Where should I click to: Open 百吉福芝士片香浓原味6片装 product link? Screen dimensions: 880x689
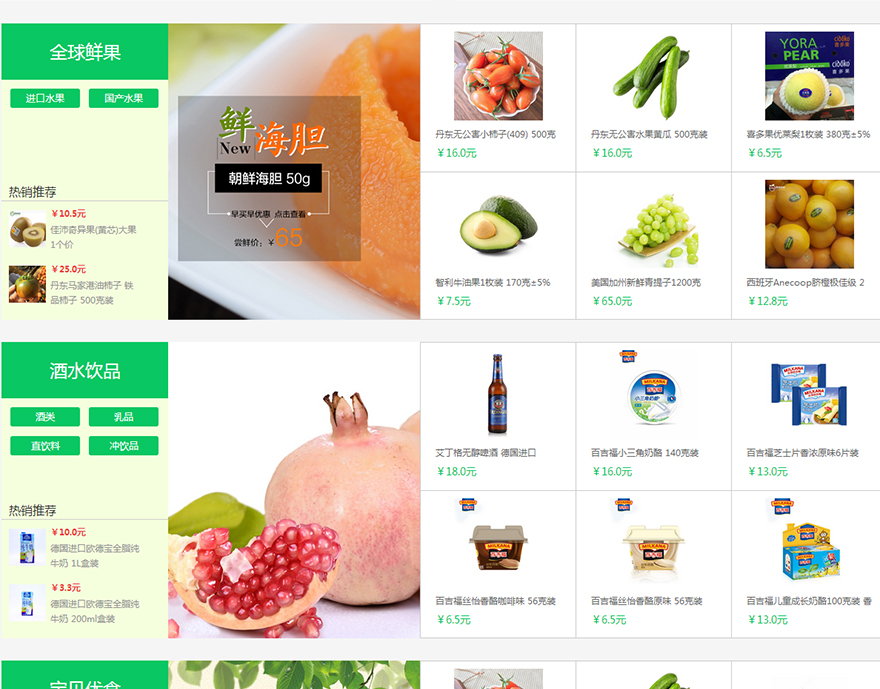pyautogui.click(x=803, y=453)
